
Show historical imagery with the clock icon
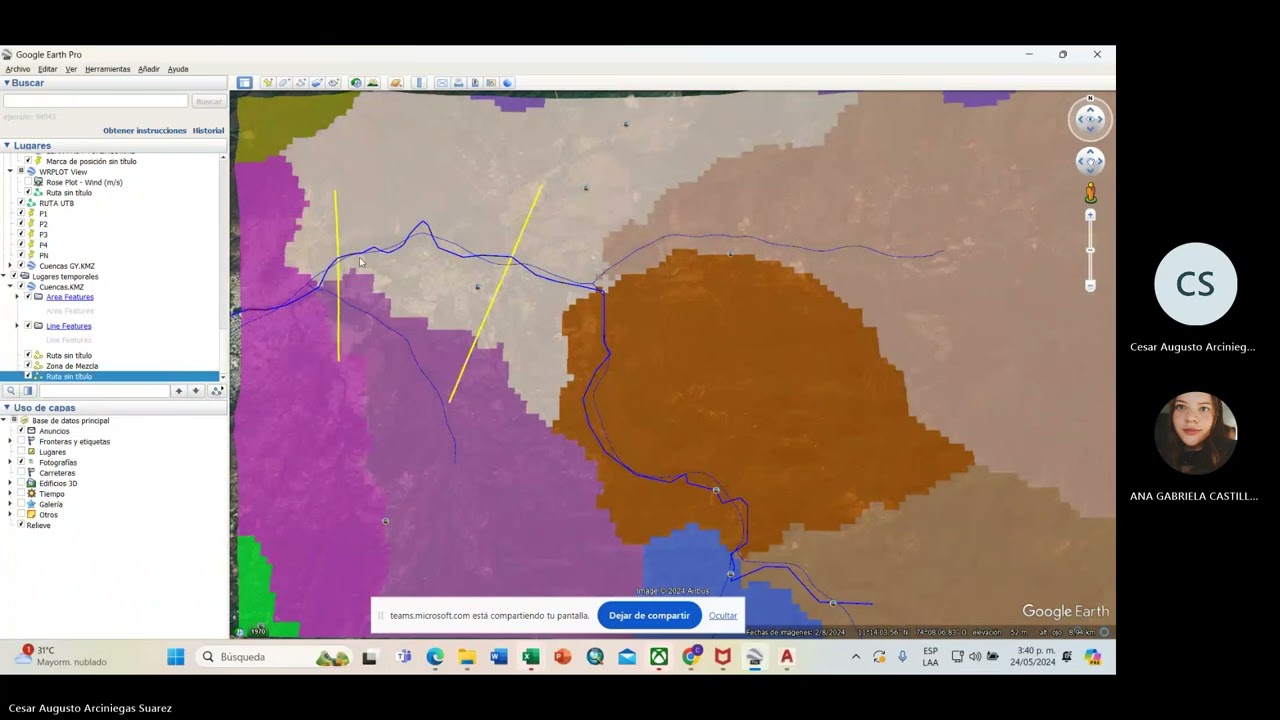[x=356, y=83]
